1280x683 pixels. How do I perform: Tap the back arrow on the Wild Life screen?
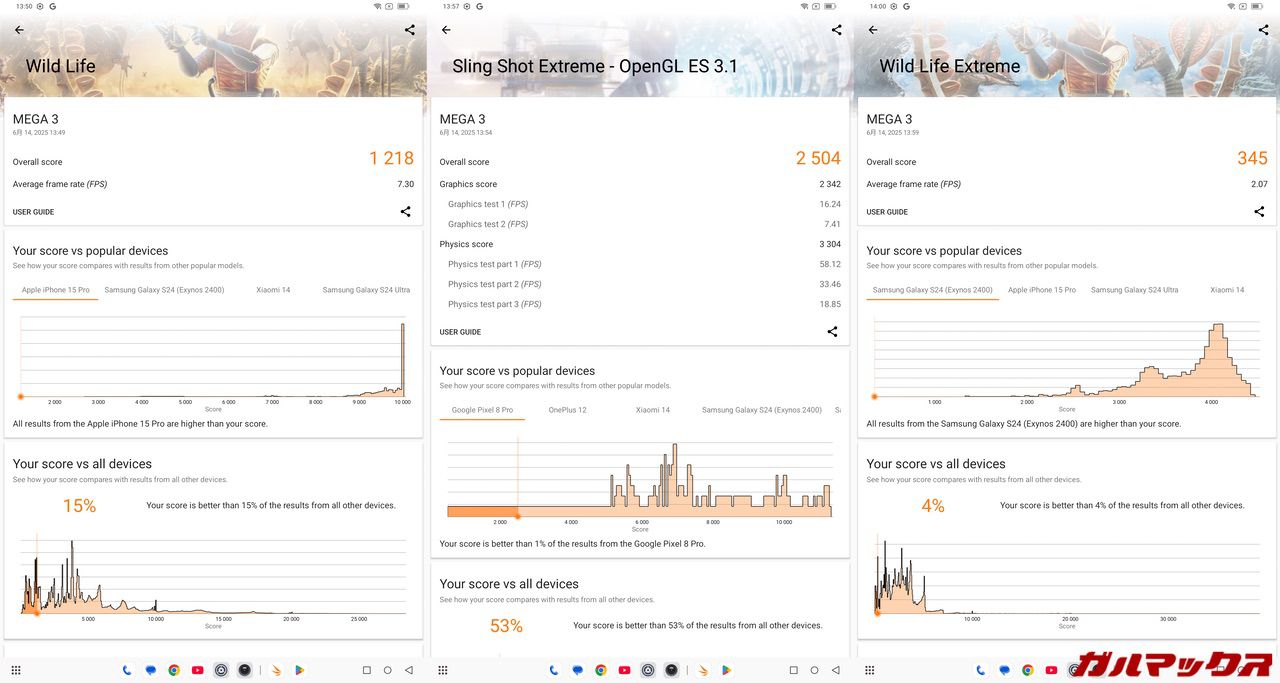[19, 30]
